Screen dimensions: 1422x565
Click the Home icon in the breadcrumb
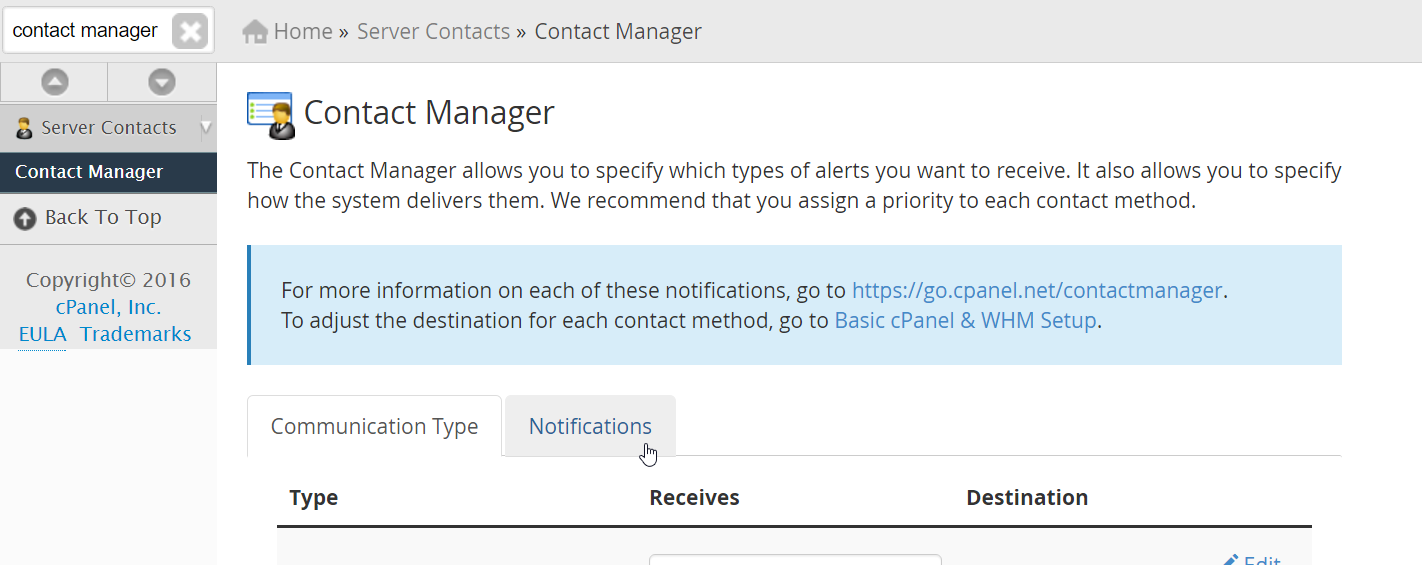256,32
